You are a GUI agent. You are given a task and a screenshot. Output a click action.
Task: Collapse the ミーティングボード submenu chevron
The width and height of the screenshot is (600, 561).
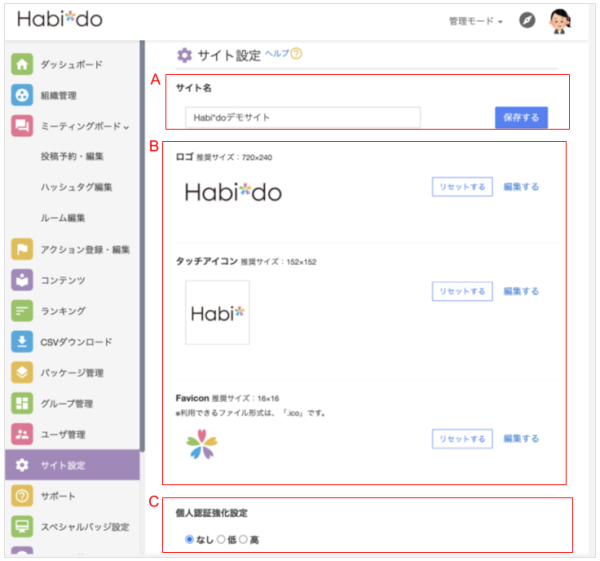(x=127, y=127)
